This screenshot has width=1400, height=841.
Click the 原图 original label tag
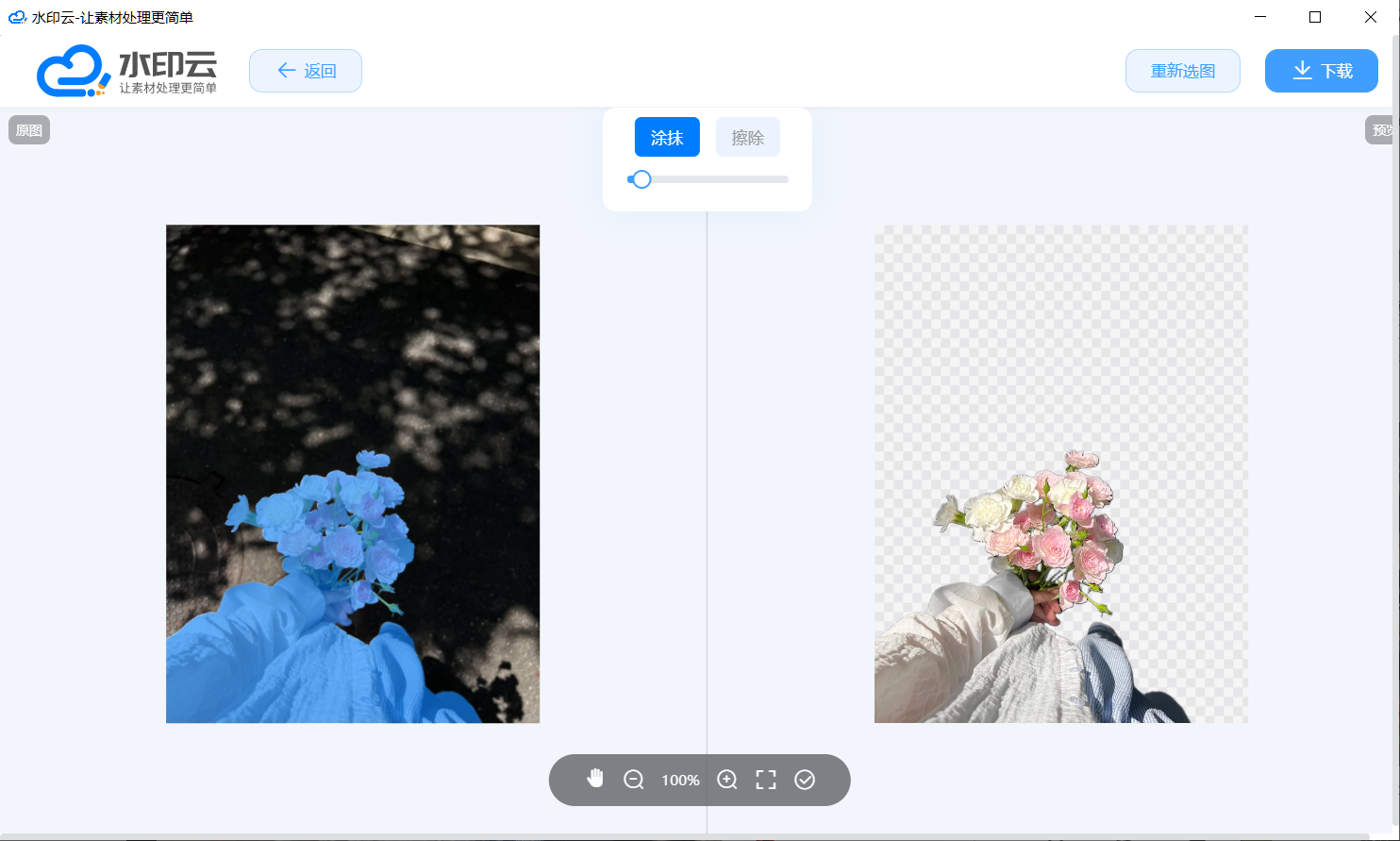click(29, 130)
